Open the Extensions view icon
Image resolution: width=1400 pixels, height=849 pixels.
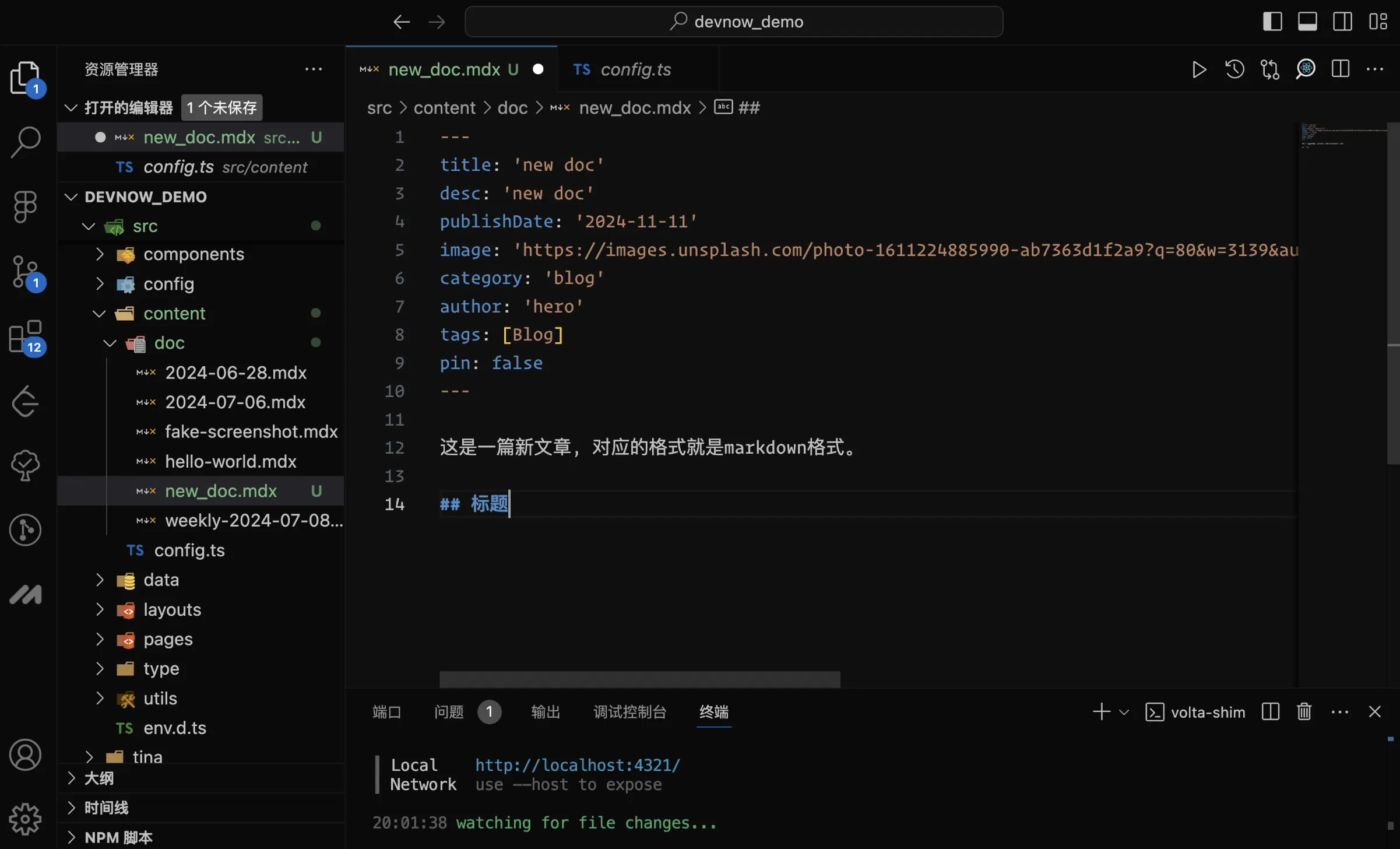click(26, 337)
